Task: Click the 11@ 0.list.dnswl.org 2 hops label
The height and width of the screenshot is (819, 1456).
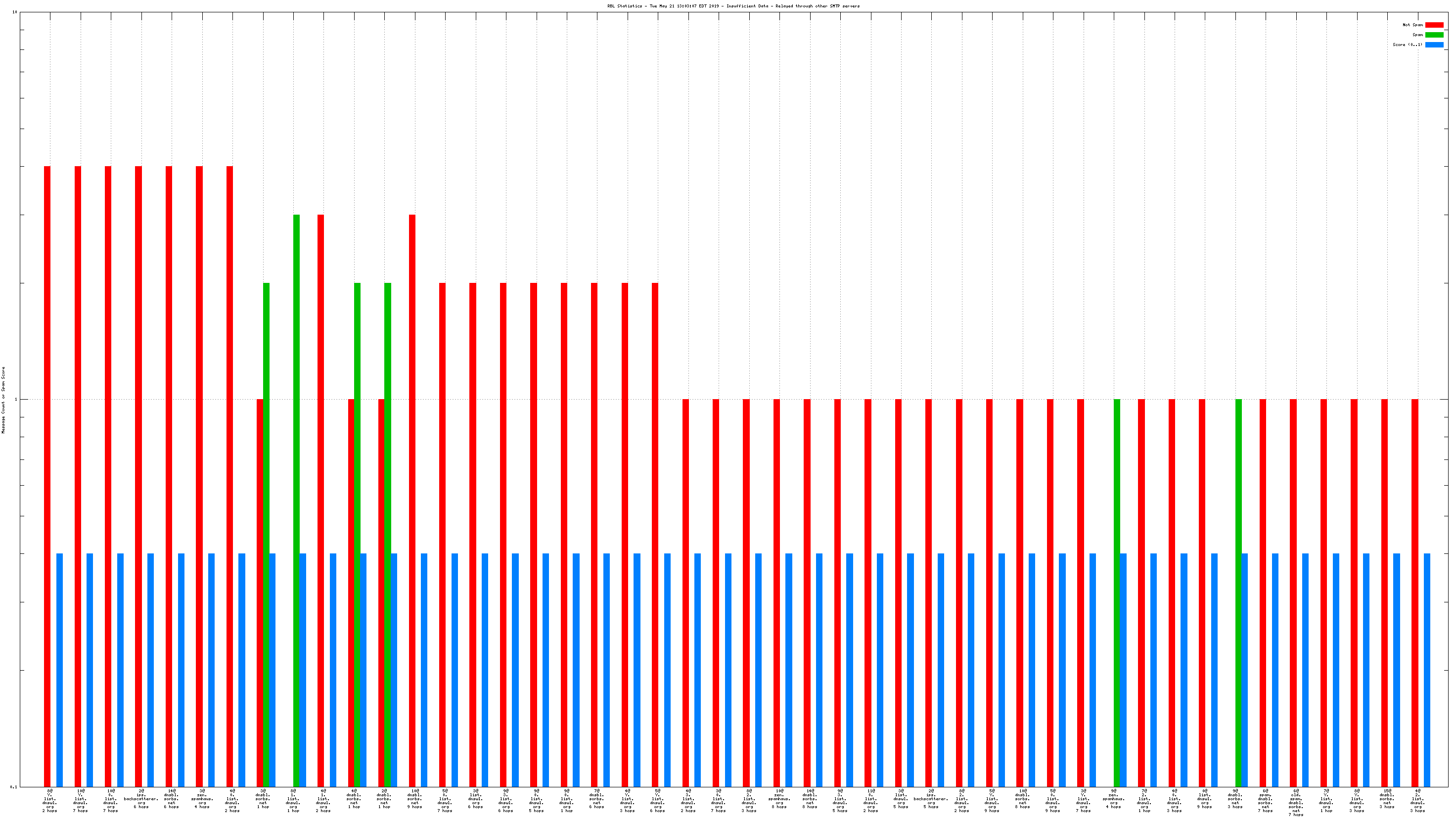Action: [870, 800]
